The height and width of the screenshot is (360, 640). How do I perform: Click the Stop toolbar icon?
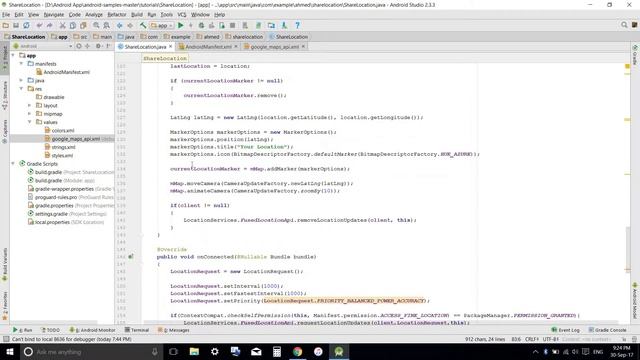click(232, 25)
